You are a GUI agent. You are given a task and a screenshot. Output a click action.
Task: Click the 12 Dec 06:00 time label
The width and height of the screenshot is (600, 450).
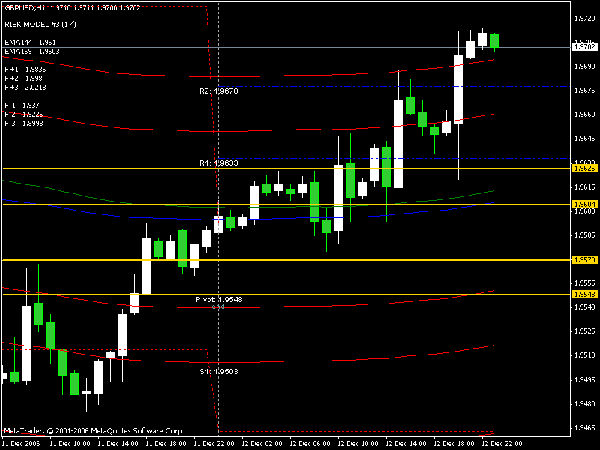coord(310,443)
